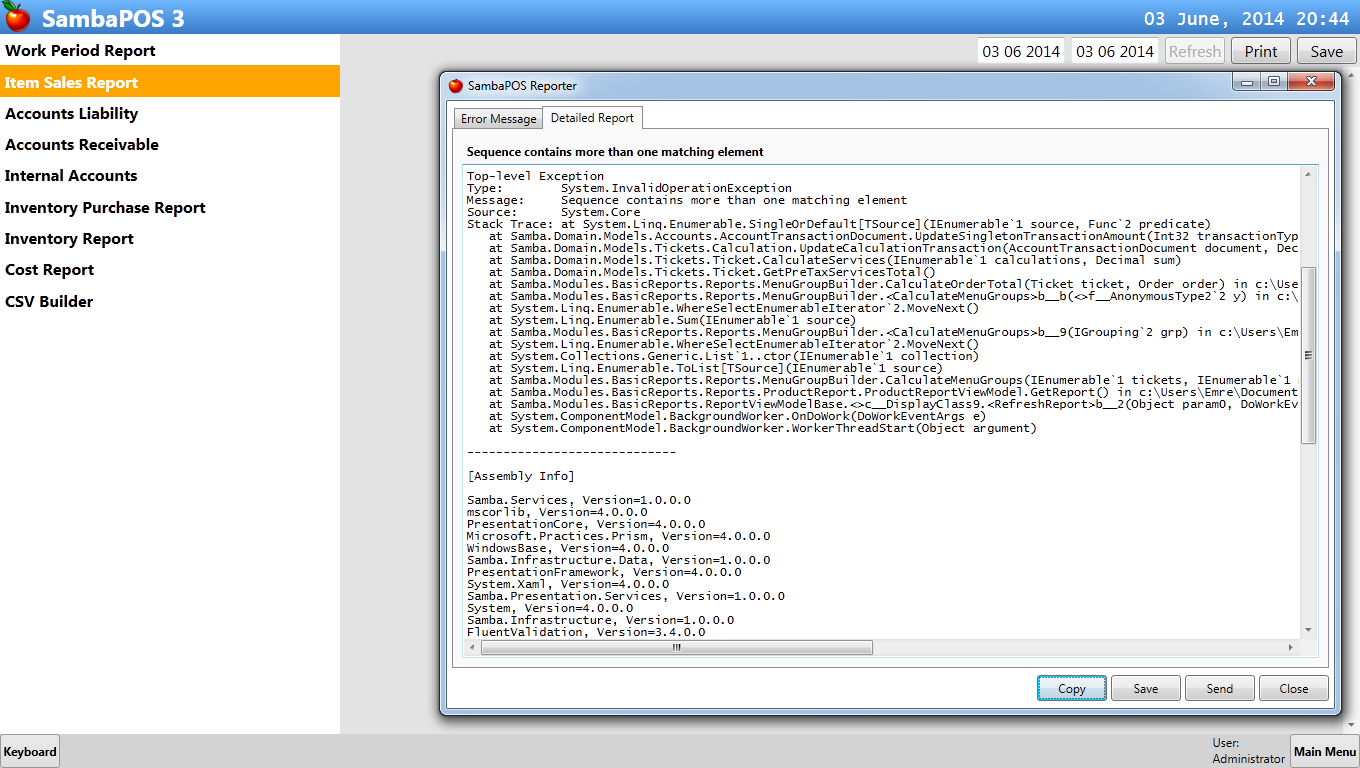Open the Work Period Report
Viewport: 1360px width, 768px height.
click(x=80, y=51)
